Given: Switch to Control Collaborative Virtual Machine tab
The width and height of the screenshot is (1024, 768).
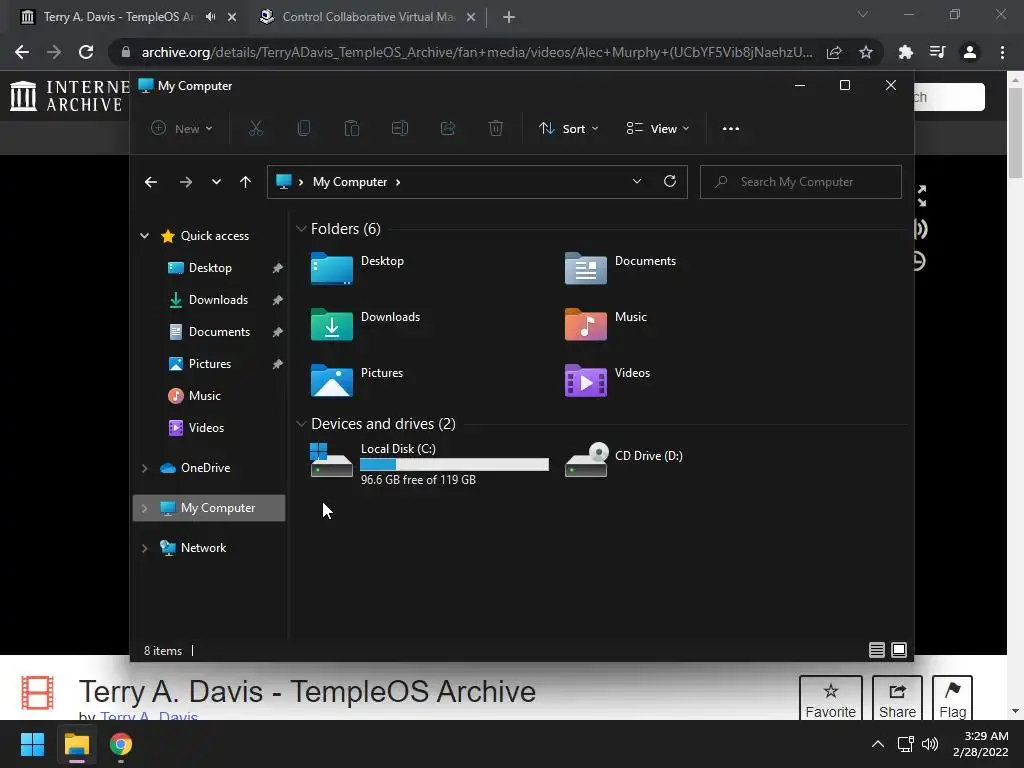Looking at the screenshot, I should pos(366,17).
